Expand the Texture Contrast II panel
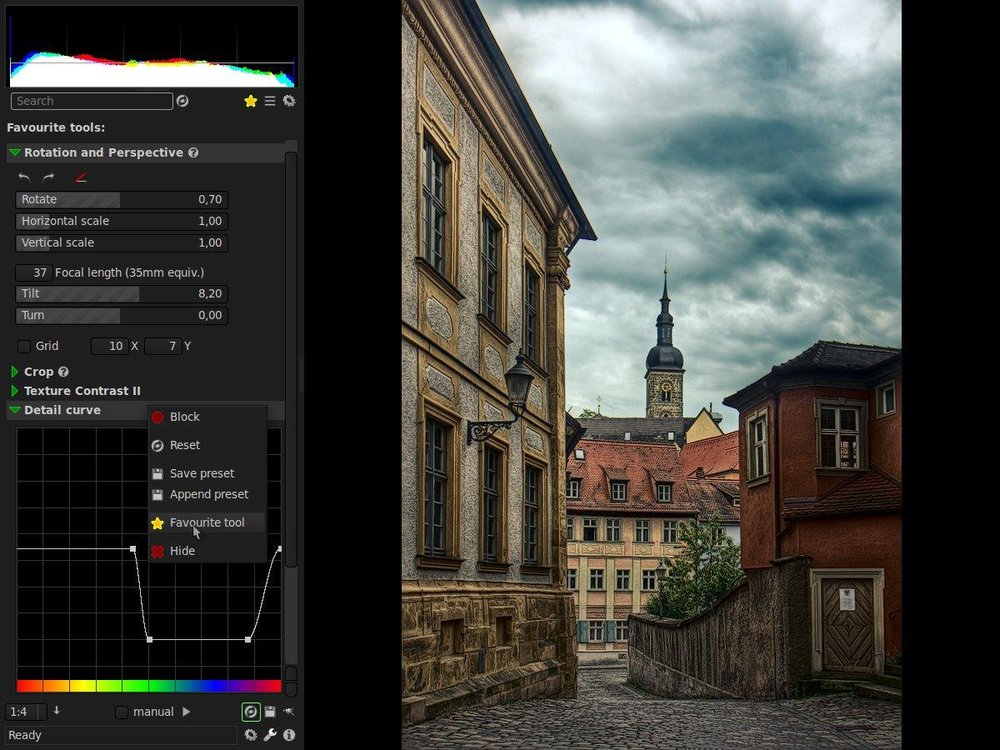Screen dimensions: 1000x750 (x=14, y=390)
